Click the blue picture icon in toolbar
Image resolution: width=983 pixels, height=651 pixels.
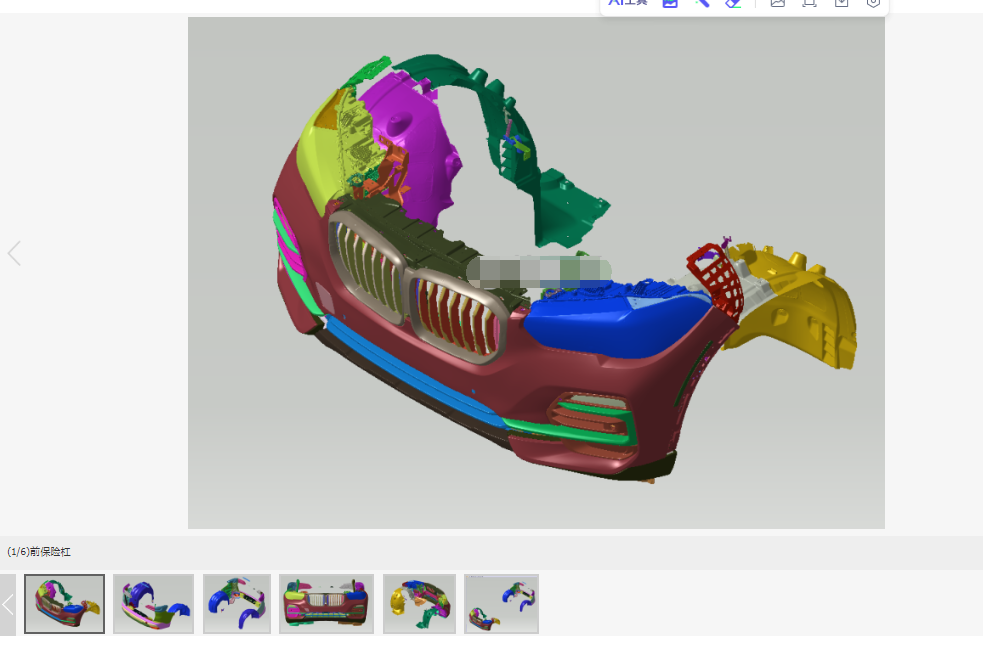(x=670, y=3)
